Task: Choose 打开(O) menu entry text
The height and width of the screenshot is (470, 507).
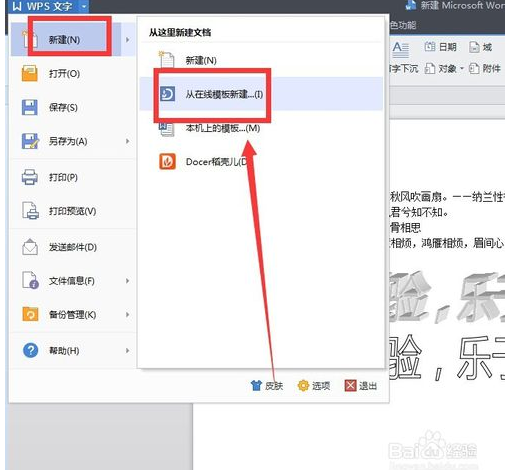Action: click(64, 73)
